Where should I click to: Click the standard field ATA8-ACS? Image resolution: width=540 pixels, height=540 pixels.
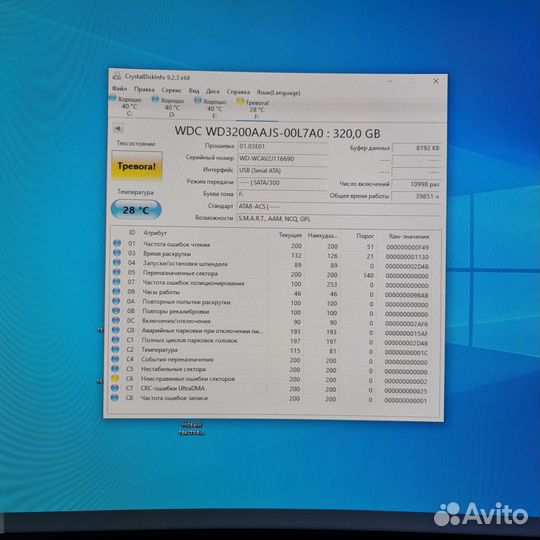click(x=339, y=207)
